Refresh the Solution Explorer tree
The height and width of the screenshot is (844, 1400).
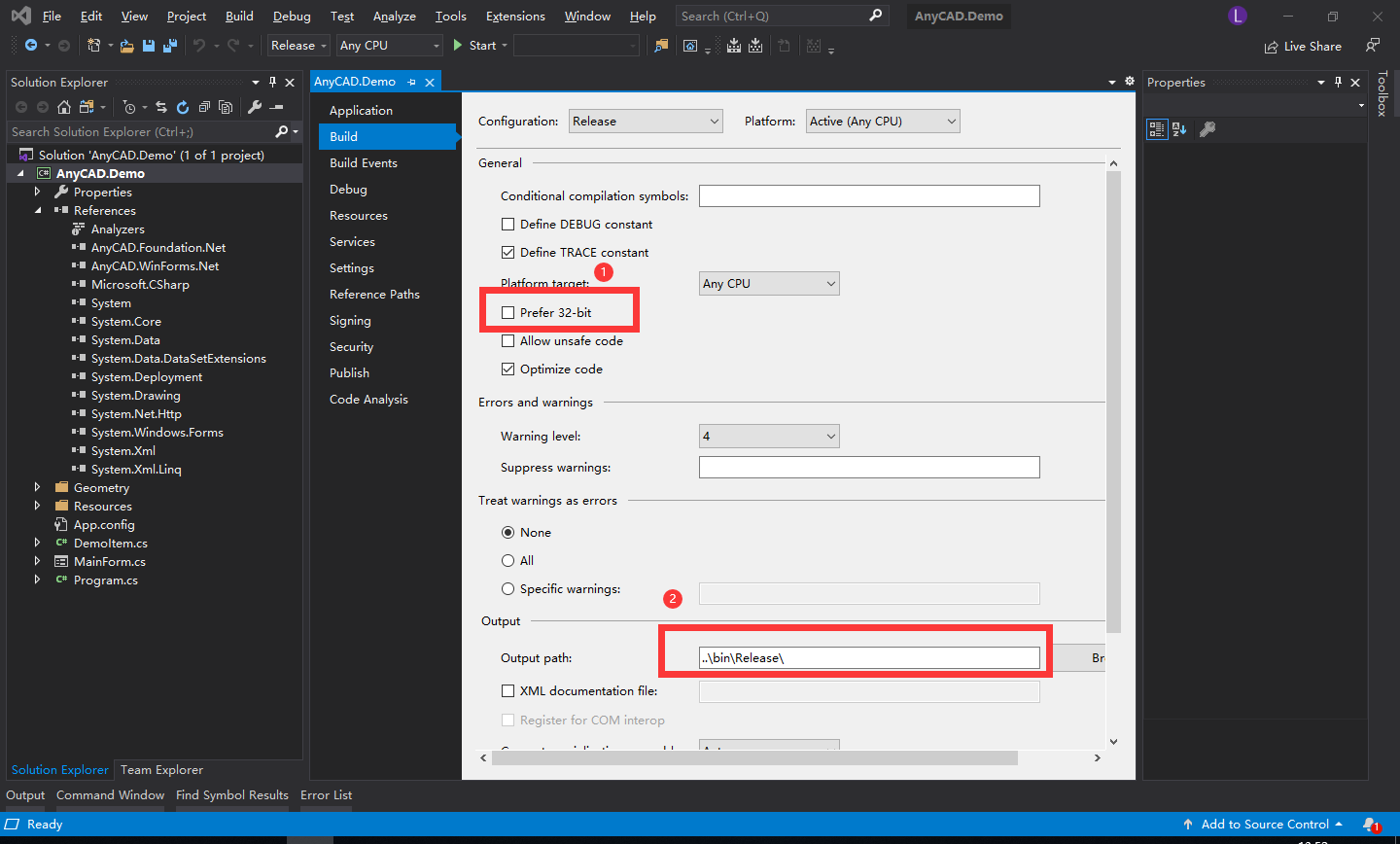(182, 107)
